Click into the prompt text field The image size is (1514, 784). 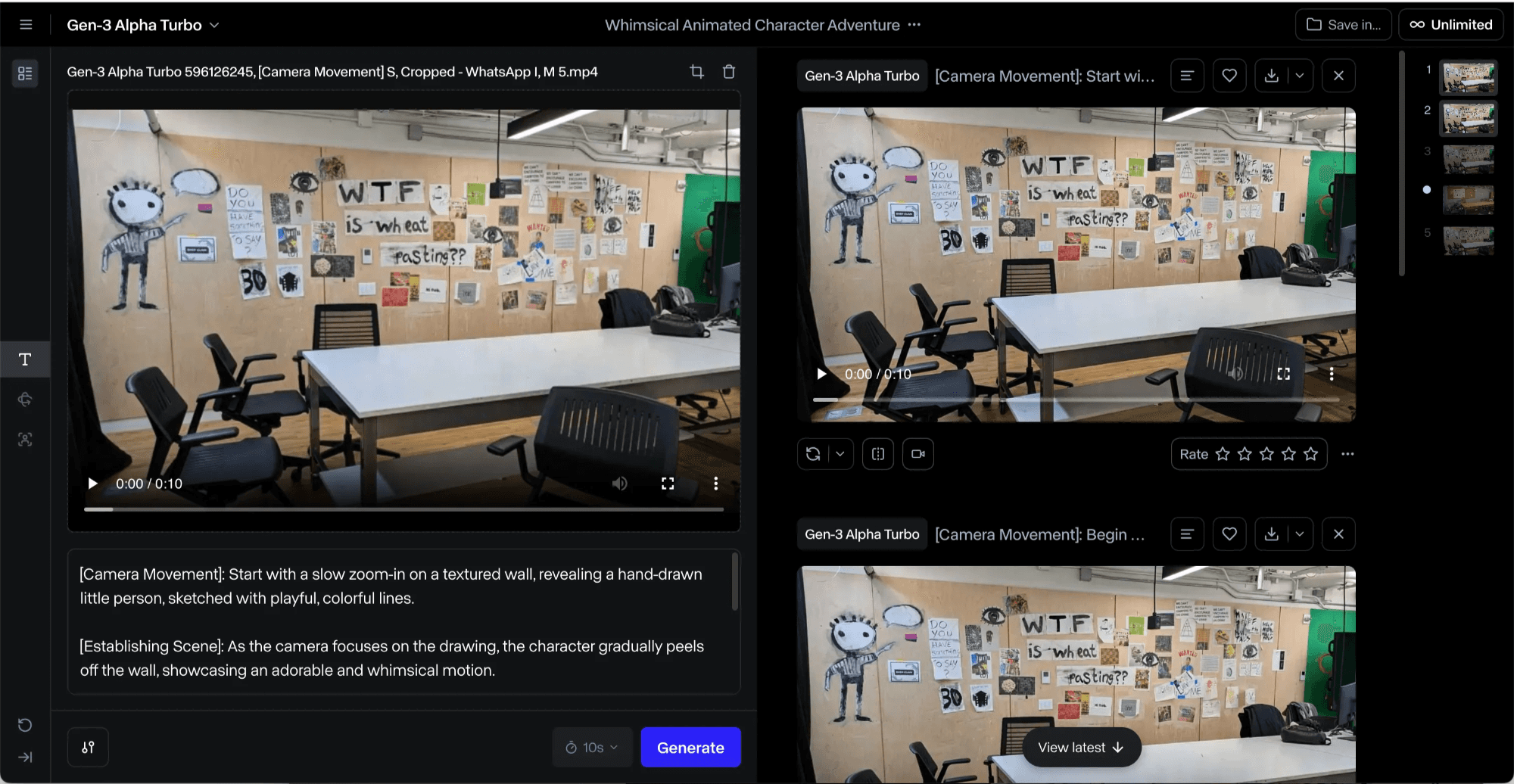[x=403, y=622]
